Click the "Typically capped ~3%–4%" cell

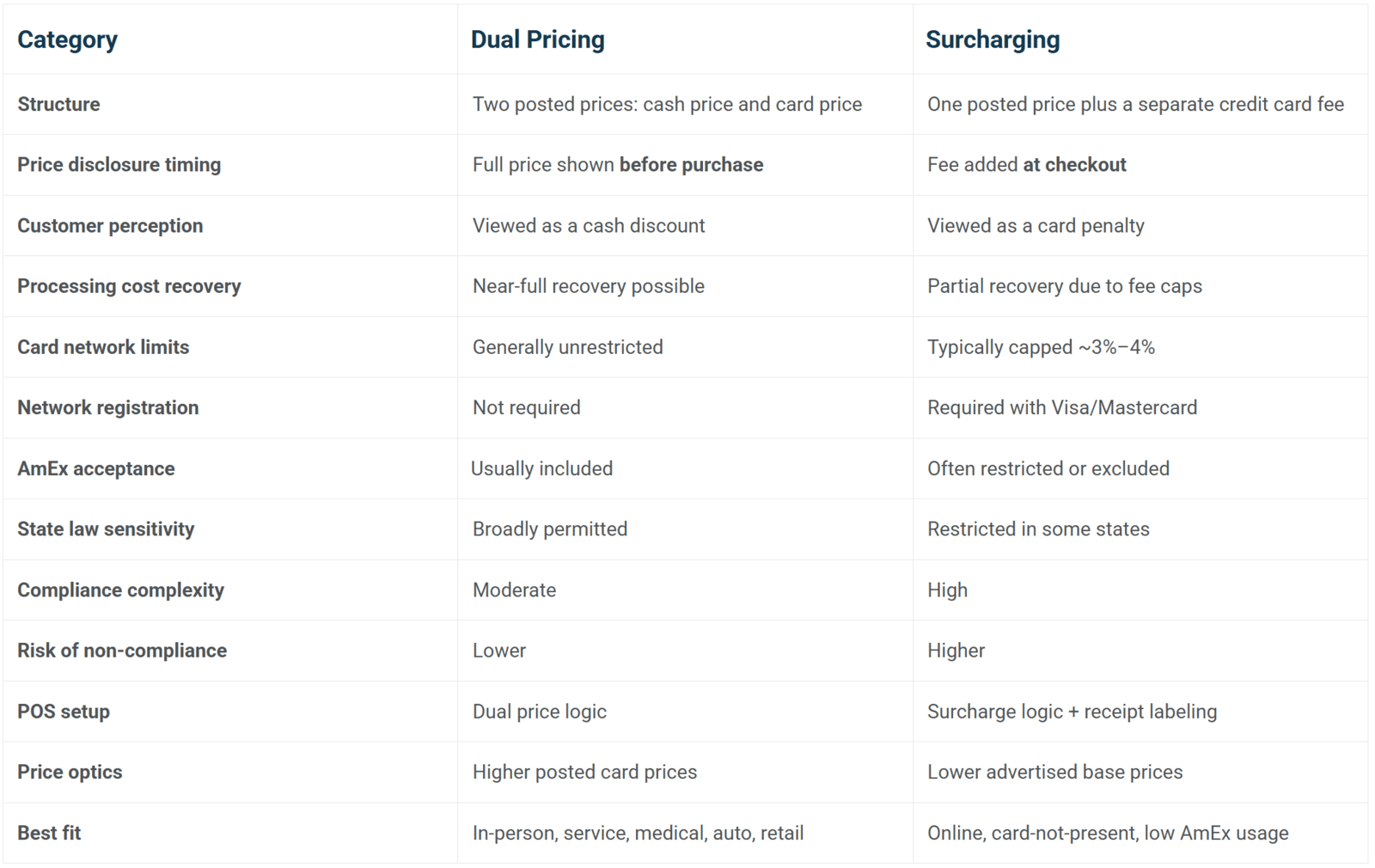1041,347
